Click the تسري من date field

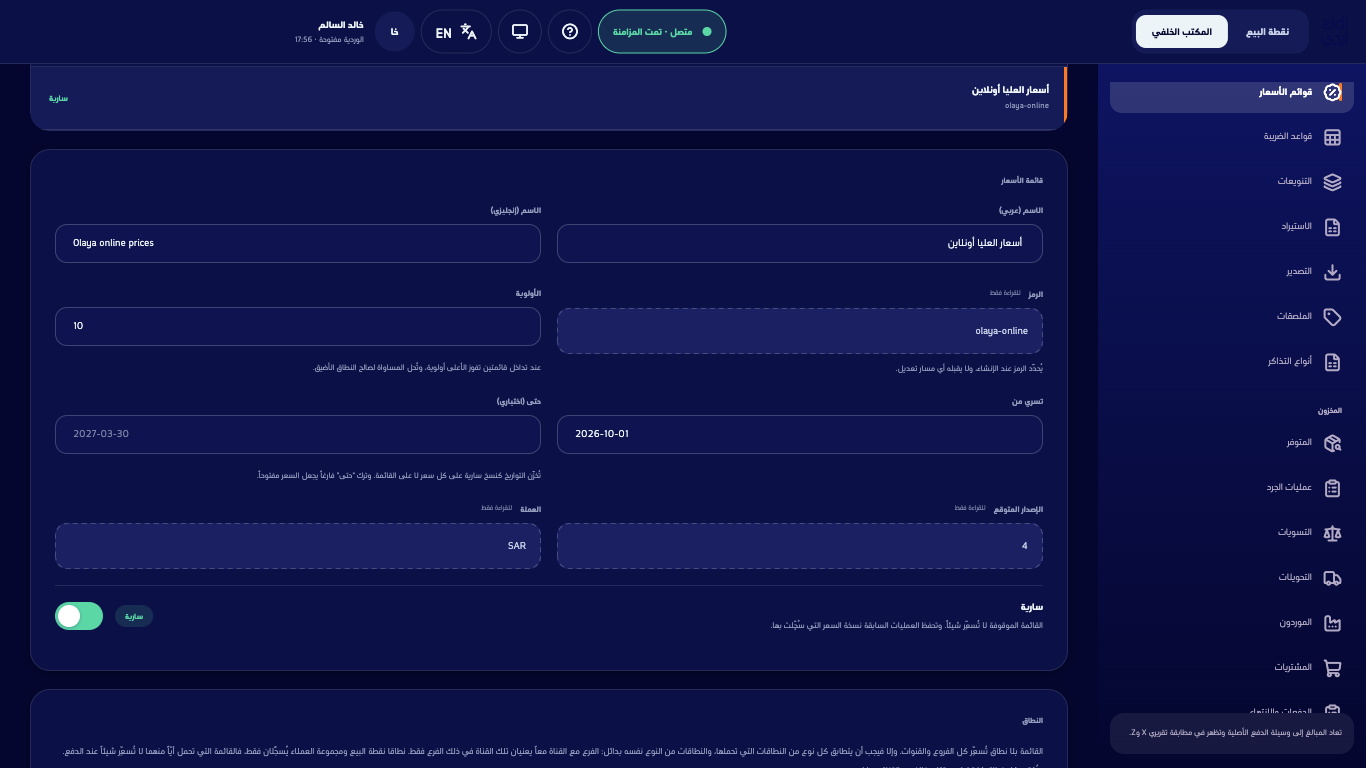pos(800,434)
